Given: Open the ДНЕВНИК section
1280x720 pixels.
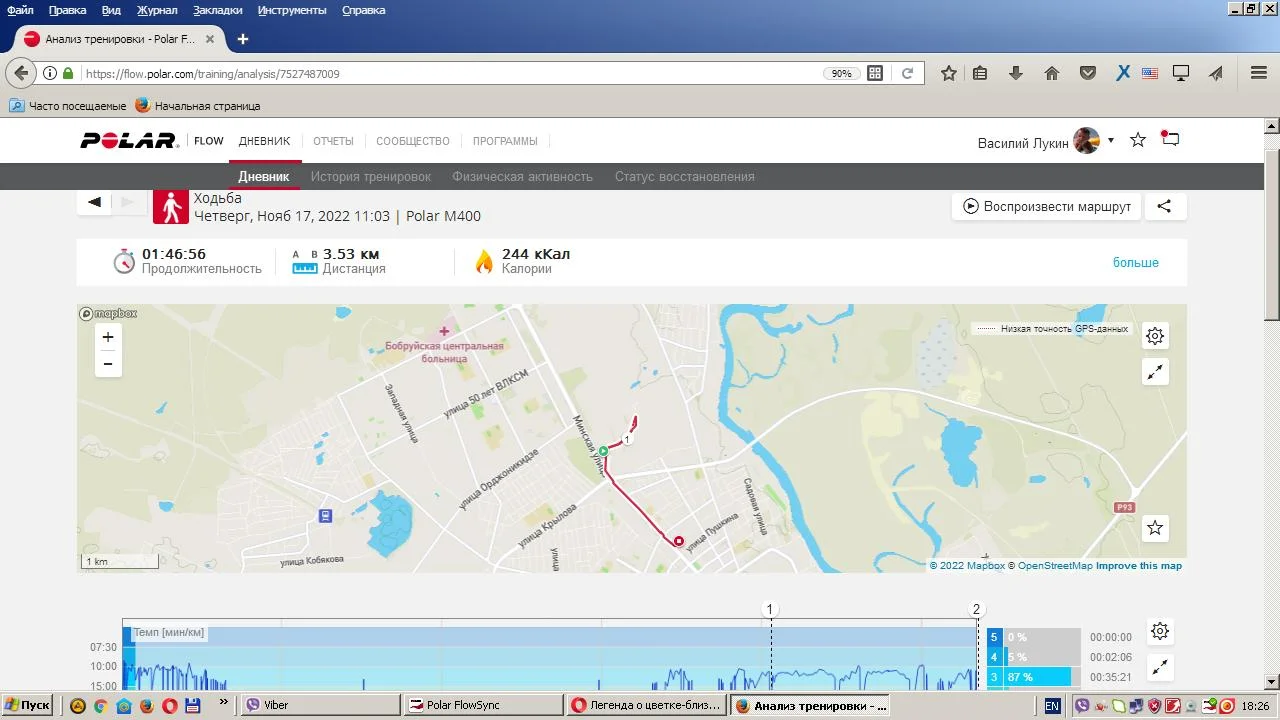Looking at the screenshot, I should (x=264, y=141).
